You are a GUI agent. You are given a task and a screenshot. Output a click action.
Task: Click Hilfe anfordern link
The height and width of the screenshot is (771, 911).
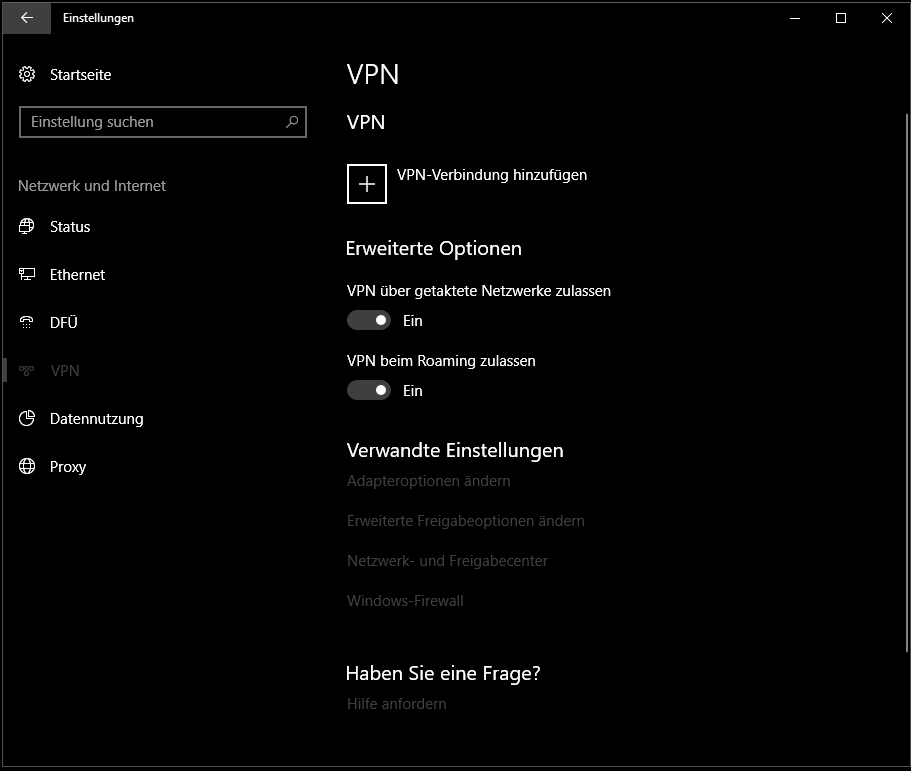[x=396, y=704]
